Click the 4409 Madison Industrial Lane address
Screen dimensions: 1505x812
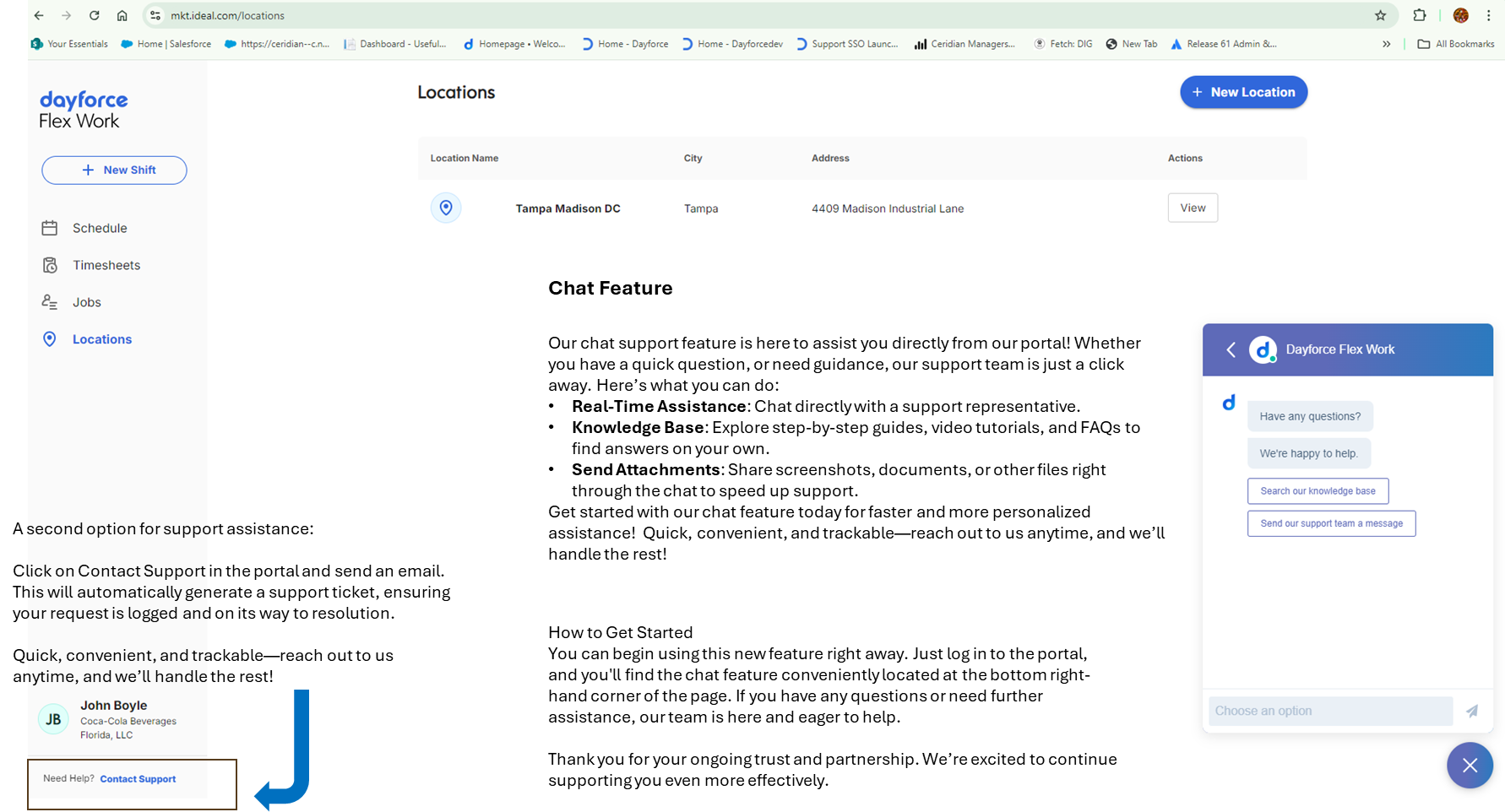click(888, 208)
